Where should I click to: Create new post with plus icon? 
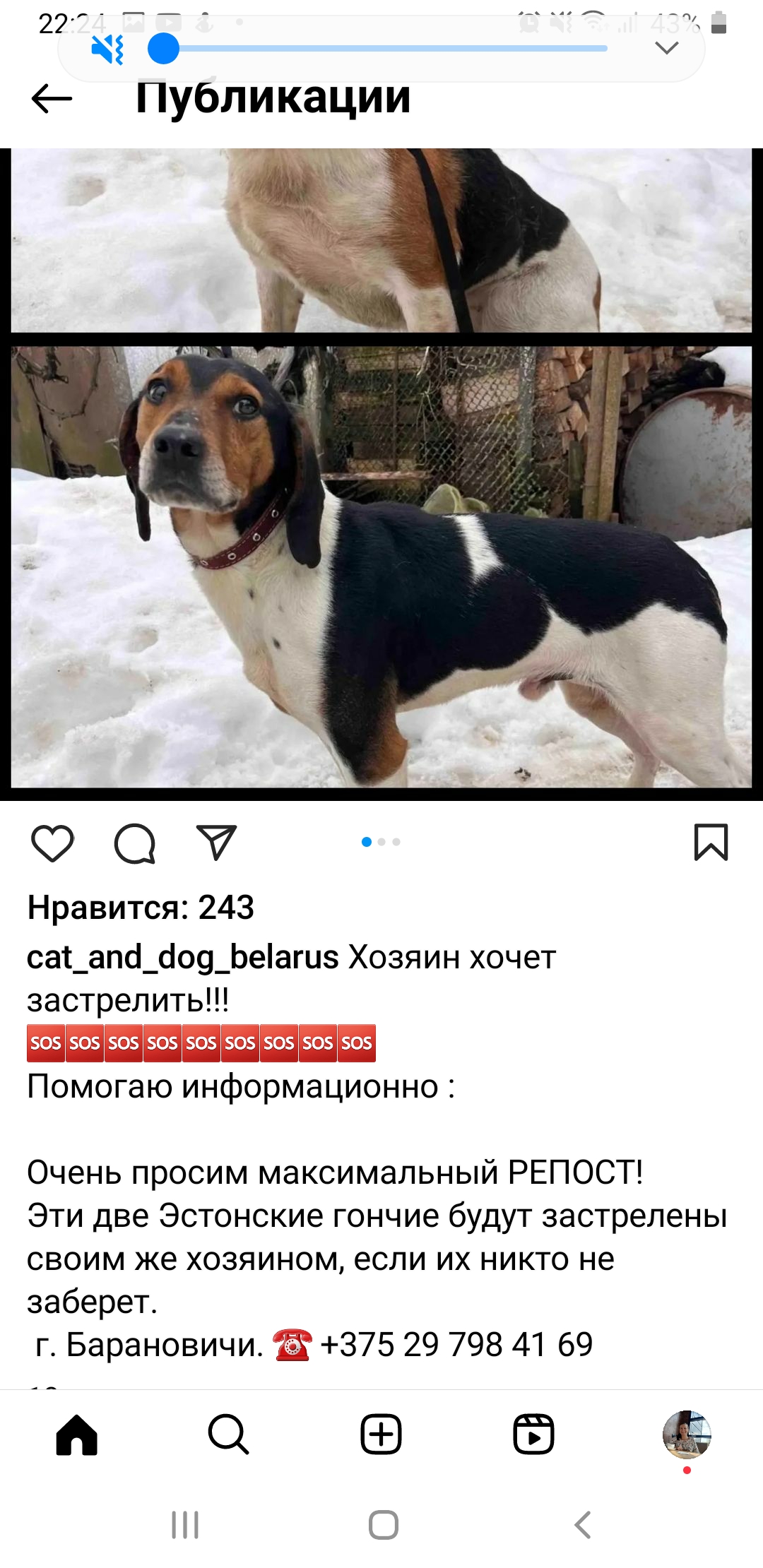[381, 1435]
